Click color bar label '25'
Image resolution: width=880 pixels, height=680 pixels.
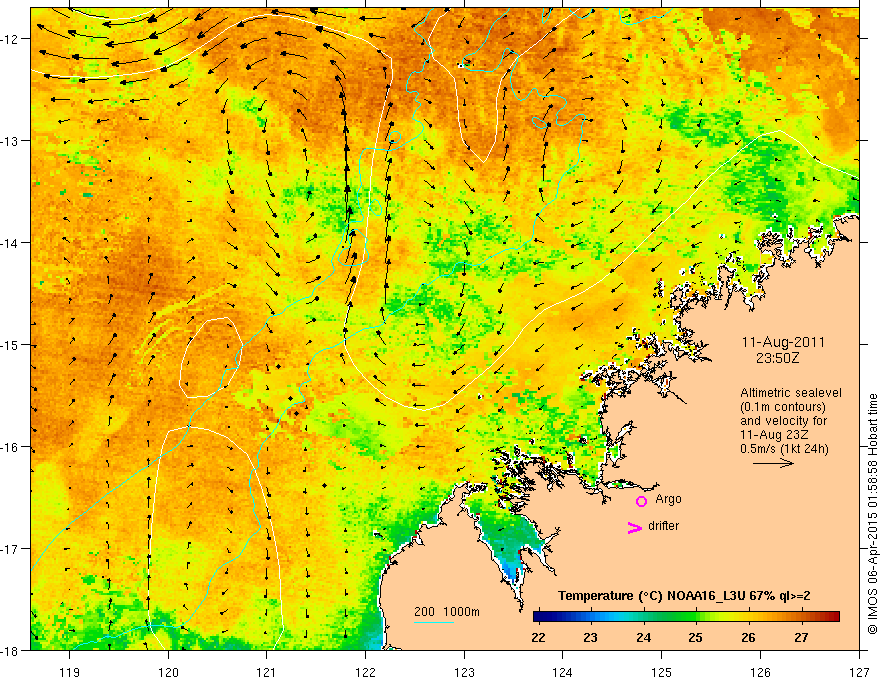point(696,637)
